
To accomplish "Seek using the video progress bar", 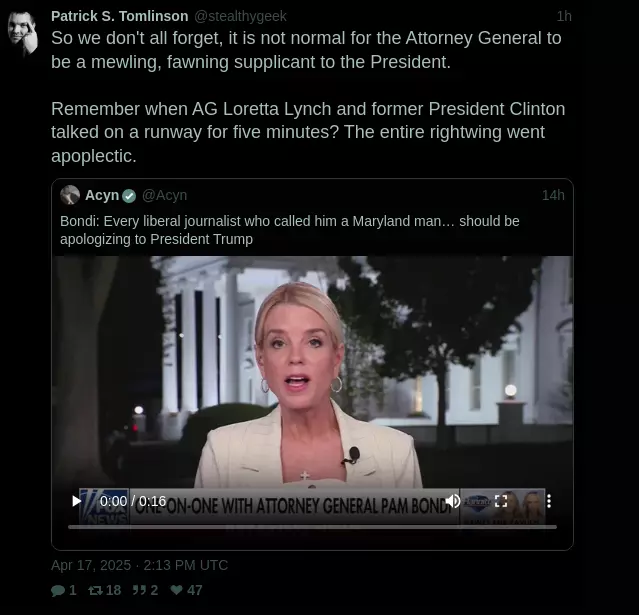I will click(312, 527).
